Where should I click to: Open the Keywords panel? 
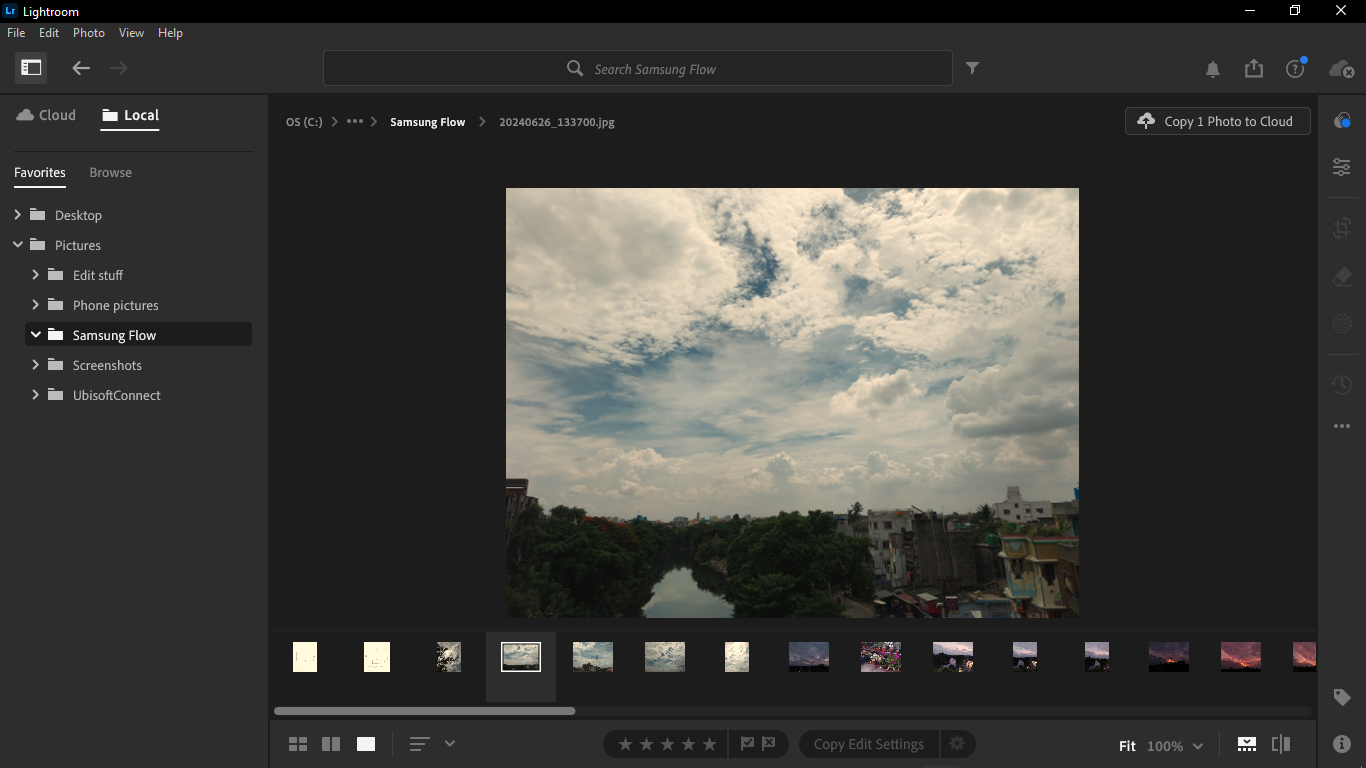(x=1341, y=697)
